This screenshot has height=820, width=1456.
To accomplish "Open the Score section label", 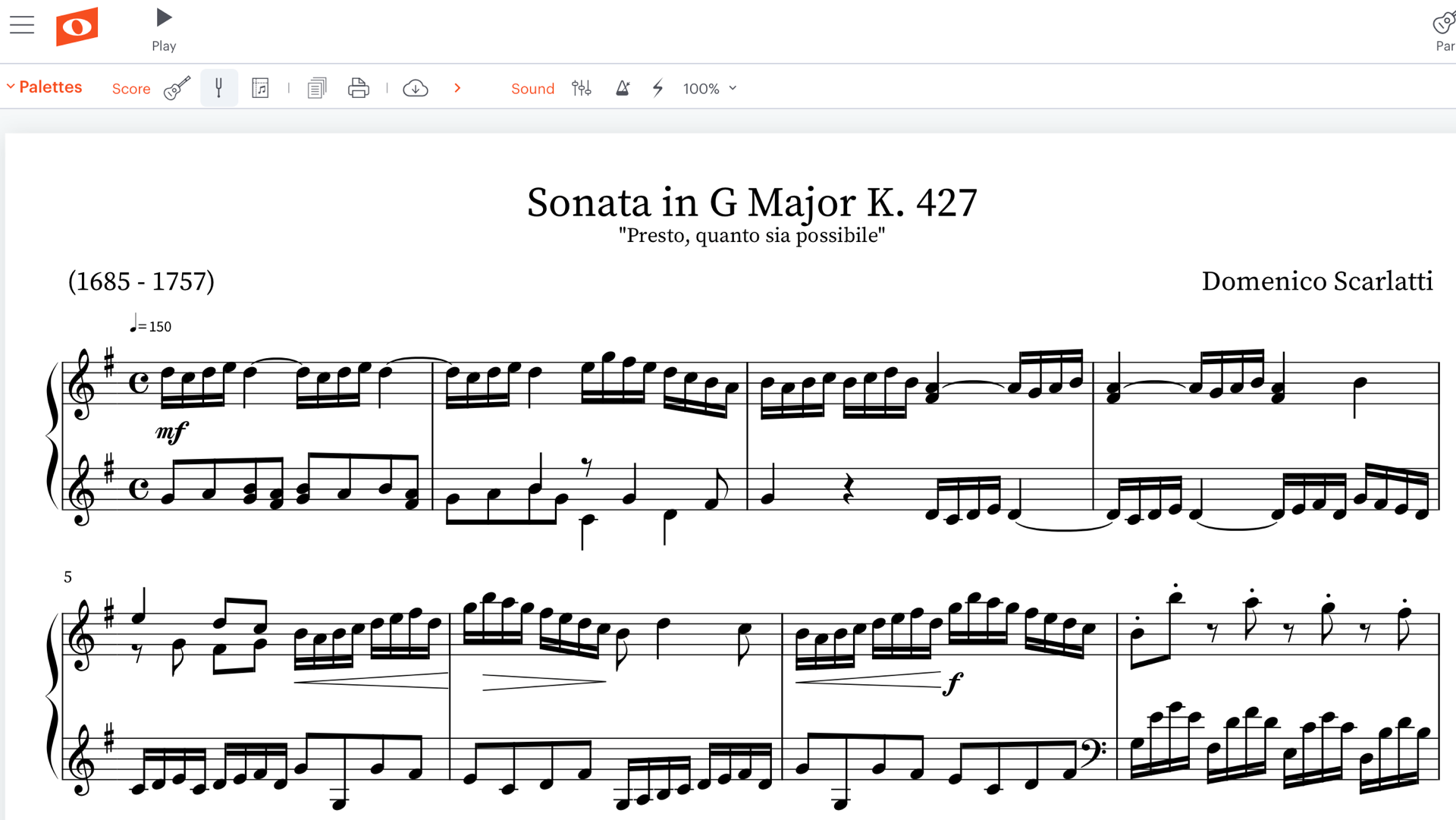I will (x=131, y=89).
